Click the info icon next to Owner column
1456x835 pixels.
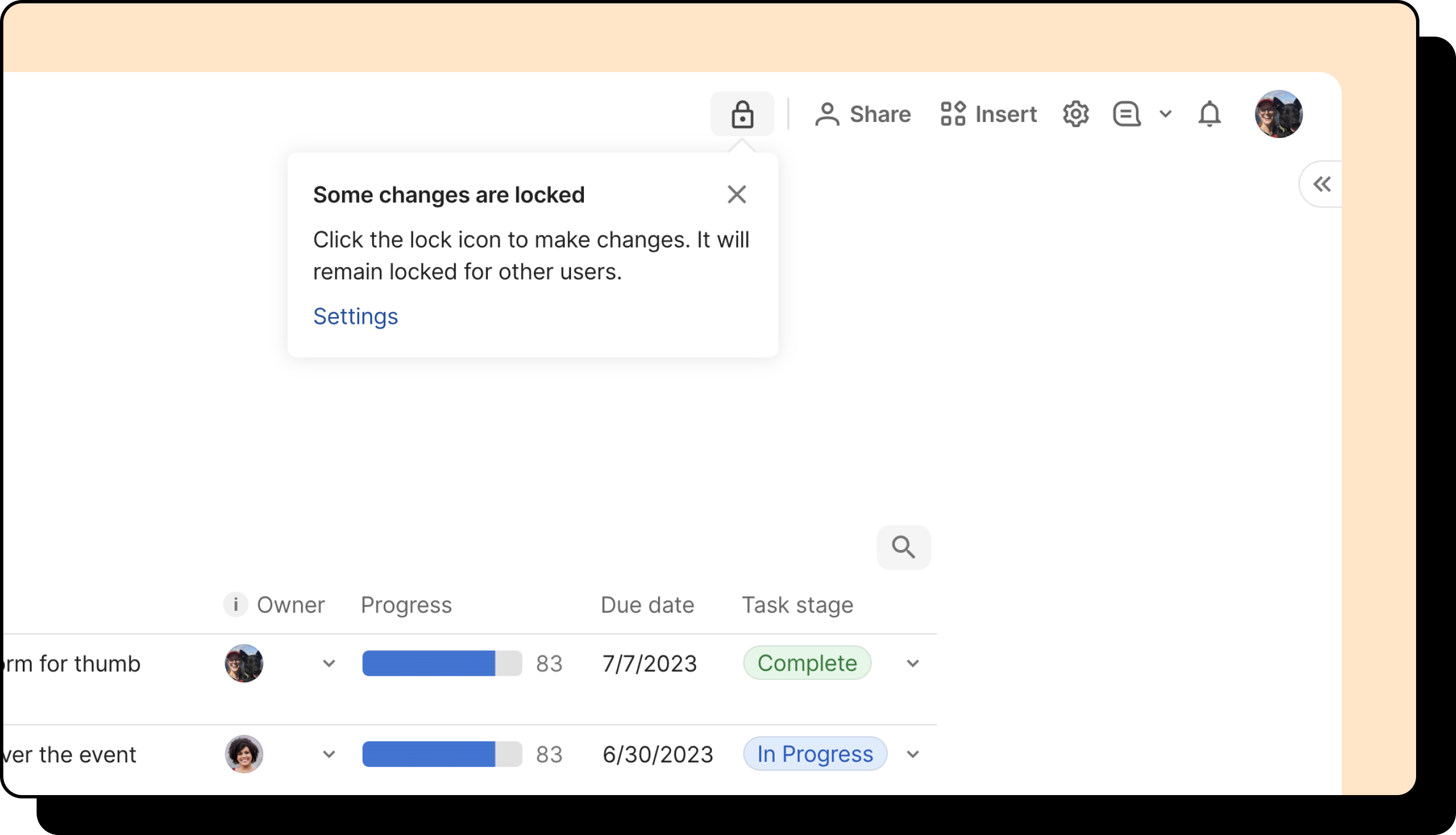pyautogui.click(x=236, y=604)
